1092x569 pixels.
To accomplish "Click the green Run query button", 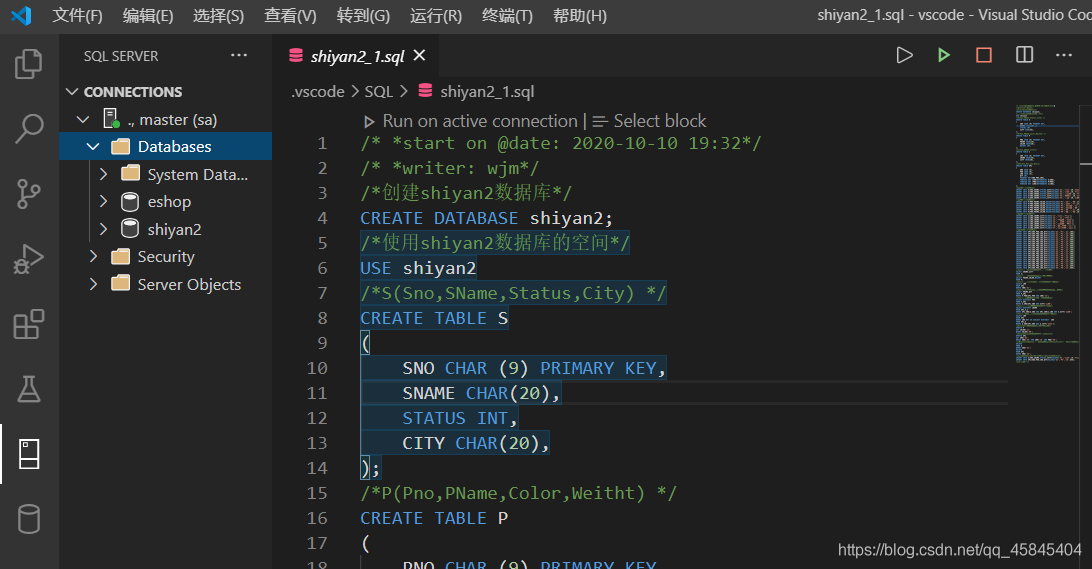I will pyautogui.click(x=944, y=55).
